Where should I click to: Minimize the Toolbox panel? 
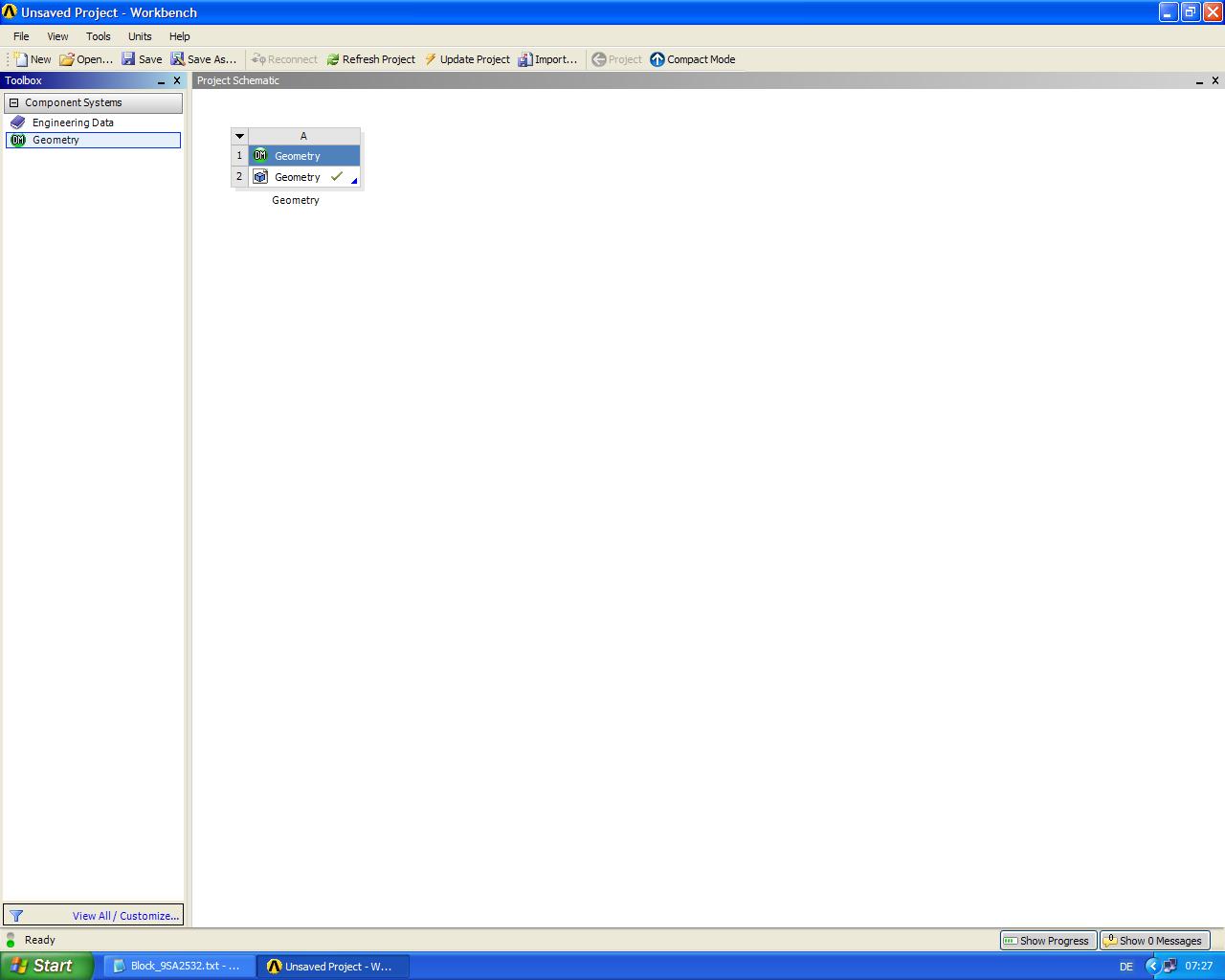click(161, 81)
